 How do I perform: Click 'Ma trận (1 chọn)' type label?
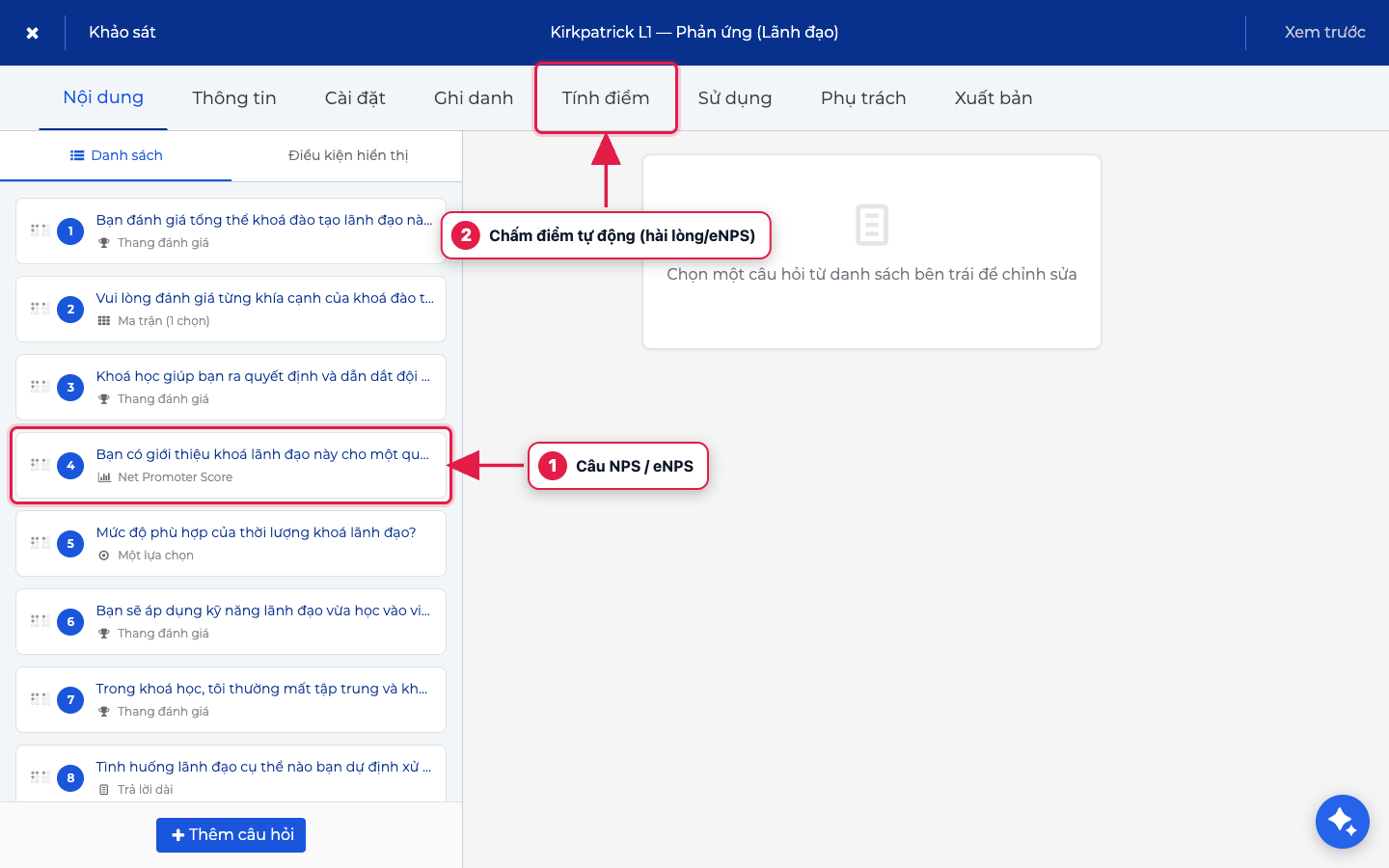tap(163, 321)
